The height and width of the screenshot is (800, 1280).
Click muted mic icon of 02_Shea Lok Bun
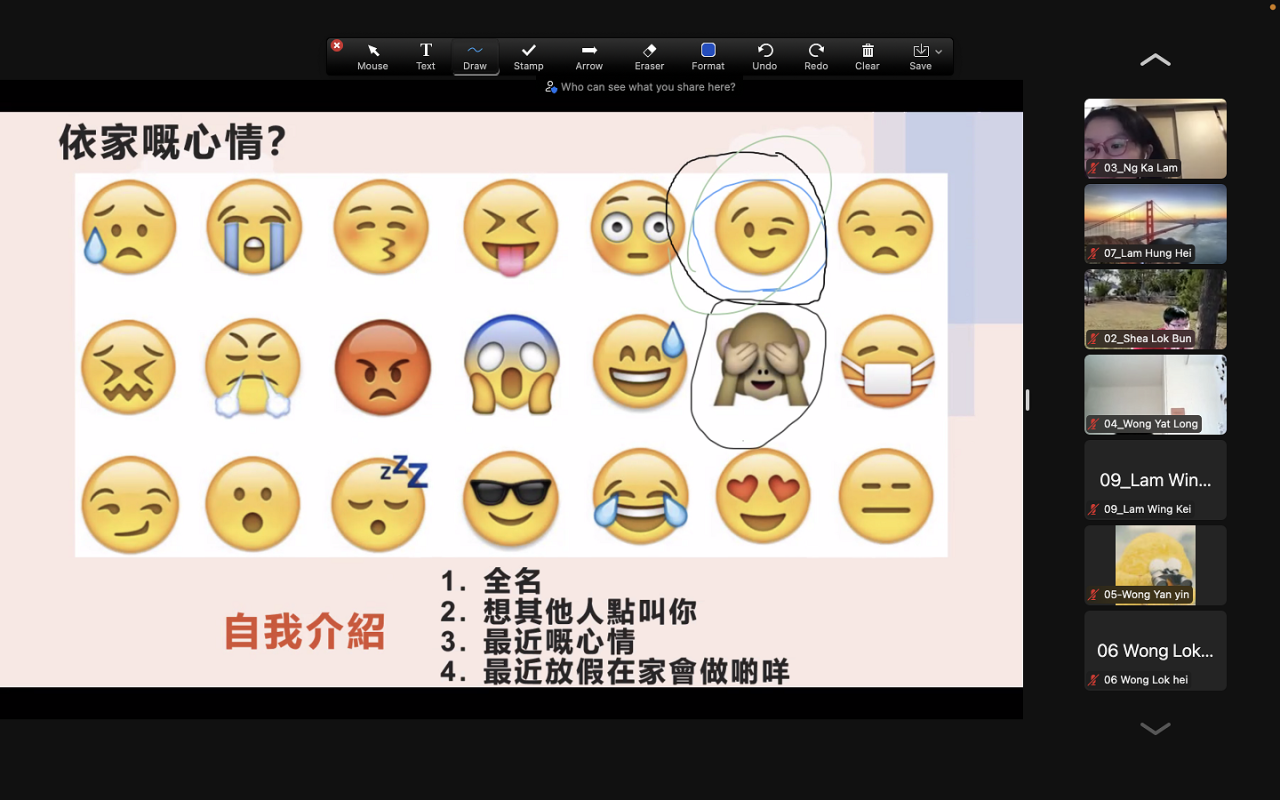[1094, 338]
